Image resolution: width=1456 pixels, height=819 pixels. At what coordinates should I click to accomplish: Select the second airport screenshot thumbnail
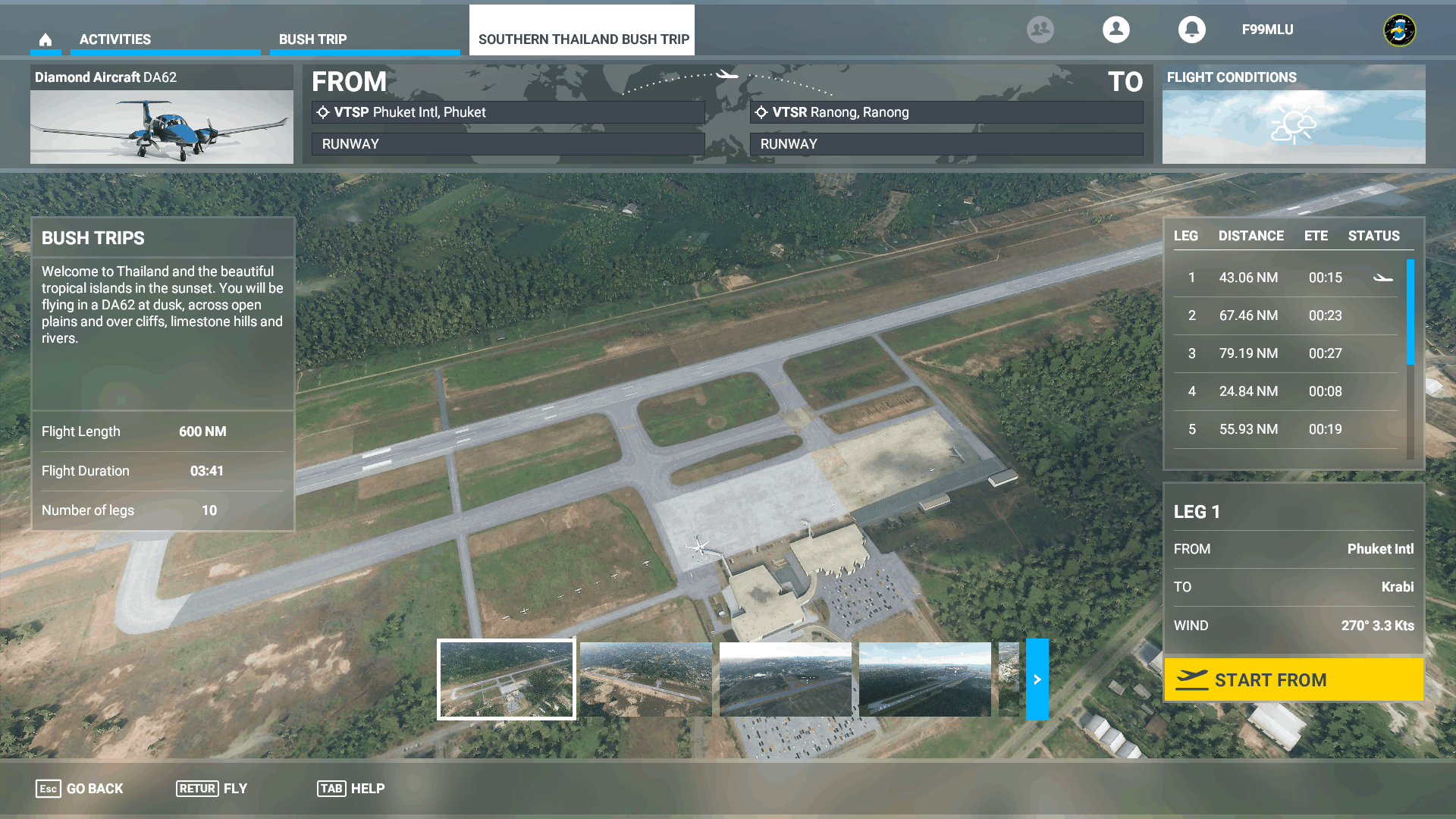(645, 679)
